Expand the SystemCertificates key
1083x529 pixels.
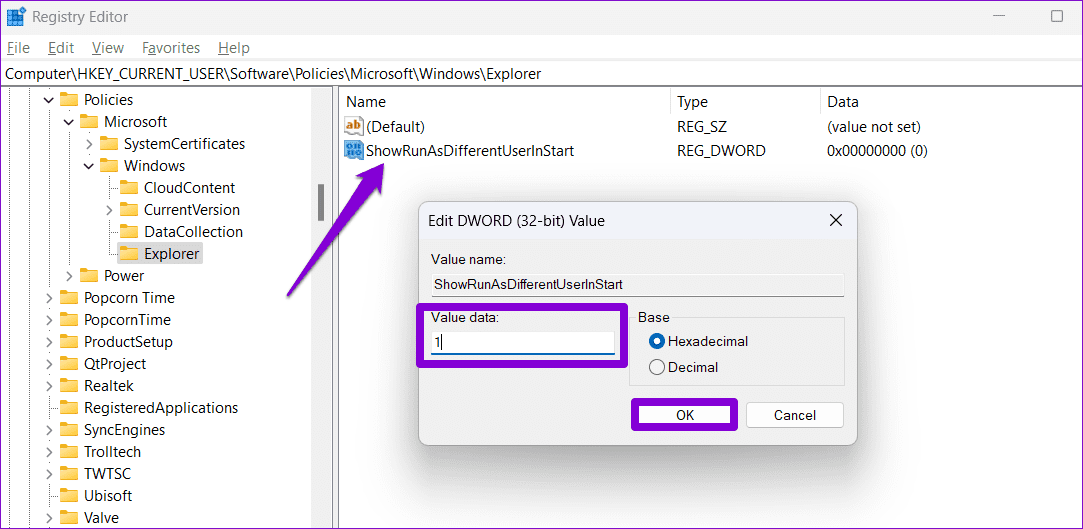coord(89,144)
